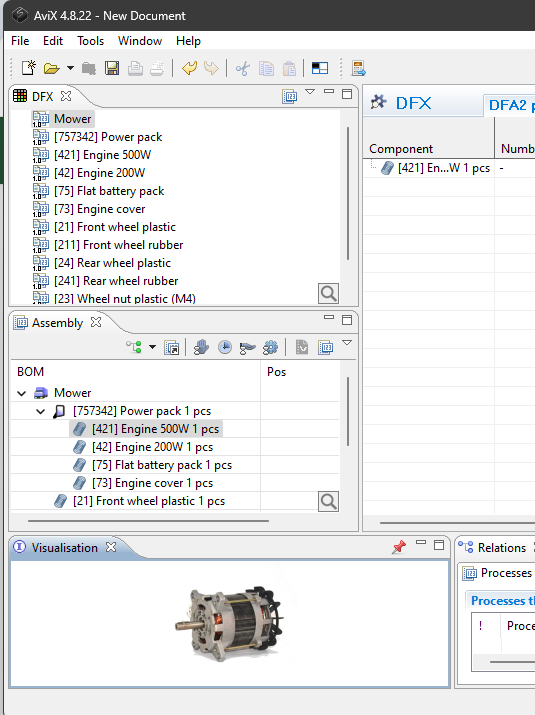The height and width of the screenshot is (715, 535).
Task: Click the green tree structure icon in Assembly toolbar
Action: pyautogui.click(x=134, y=347)
